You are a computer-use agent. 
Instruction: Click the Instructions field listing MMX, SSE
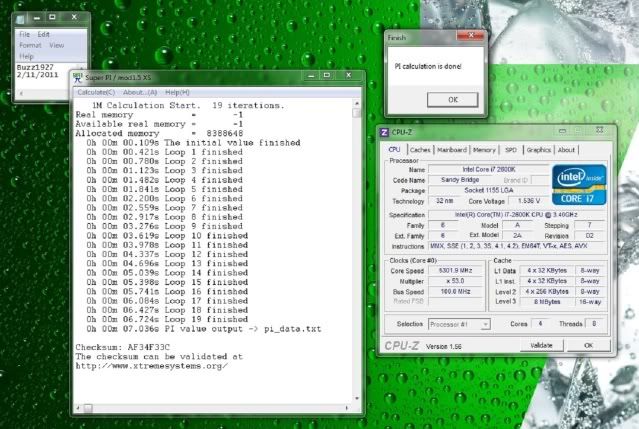click(517, 246)
